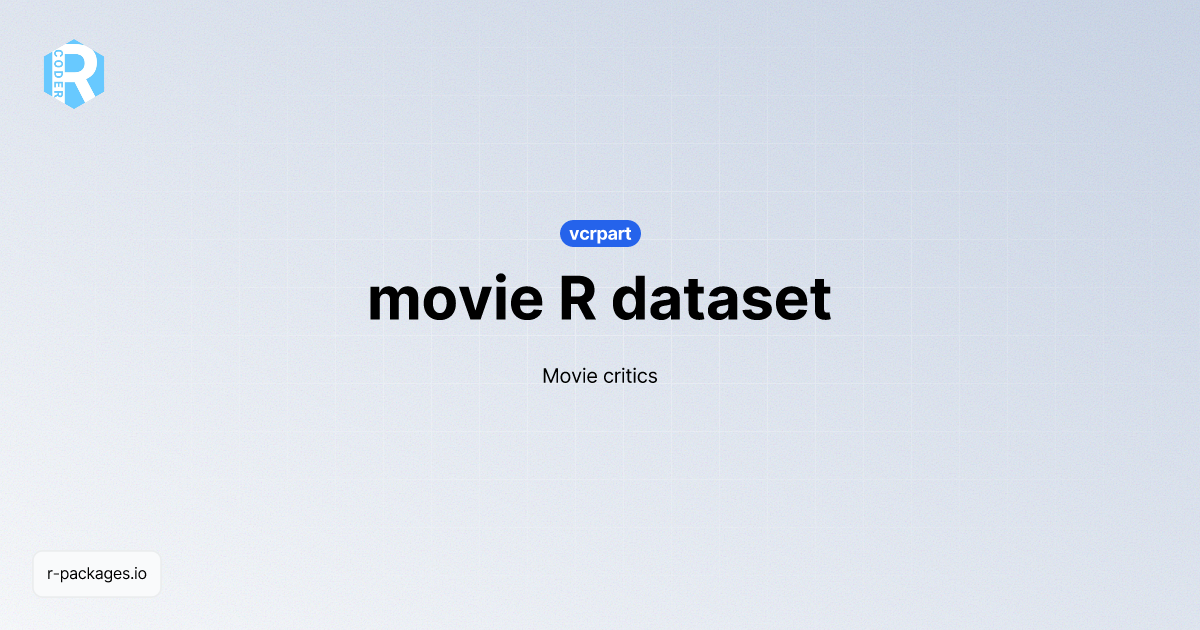Select the movie R dataset heading

pos(600,298)
